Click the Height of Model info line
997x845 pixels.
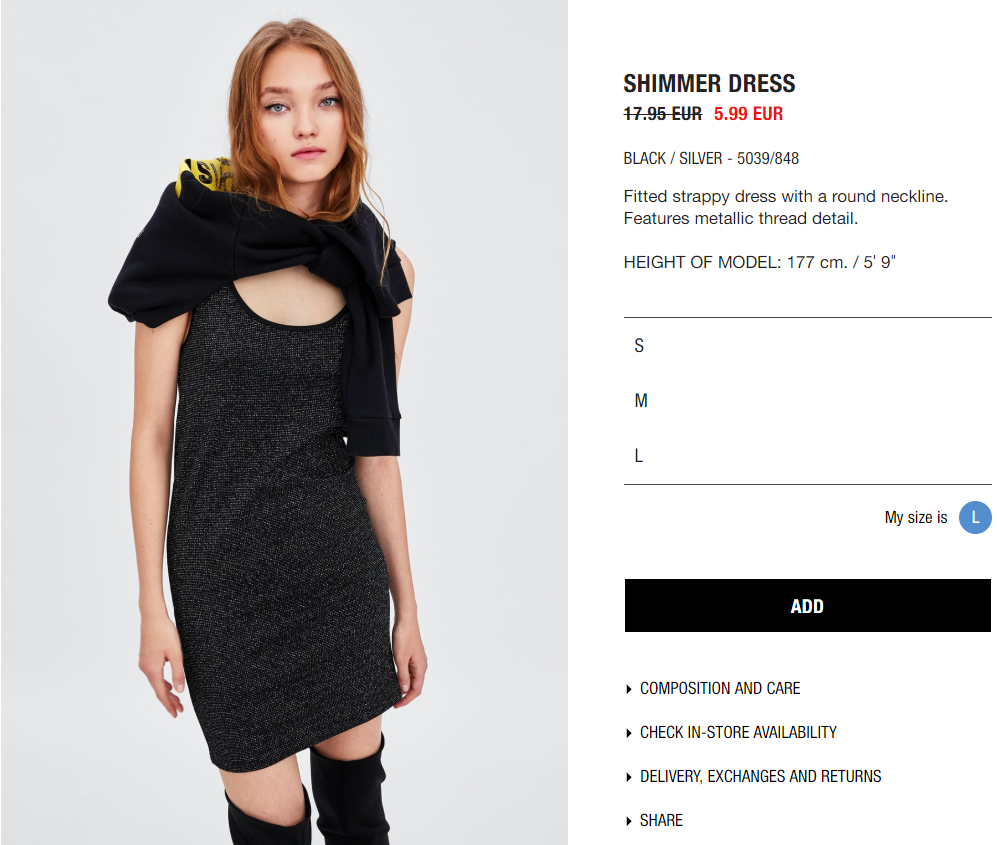click(x=759, y=262)
